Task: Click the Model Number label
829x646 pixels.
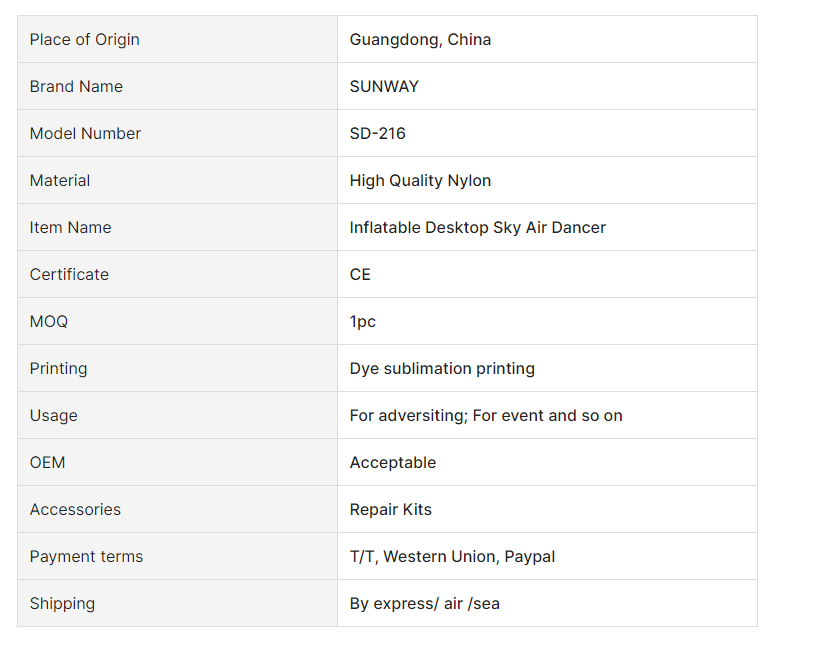Action: click(85, 133)
